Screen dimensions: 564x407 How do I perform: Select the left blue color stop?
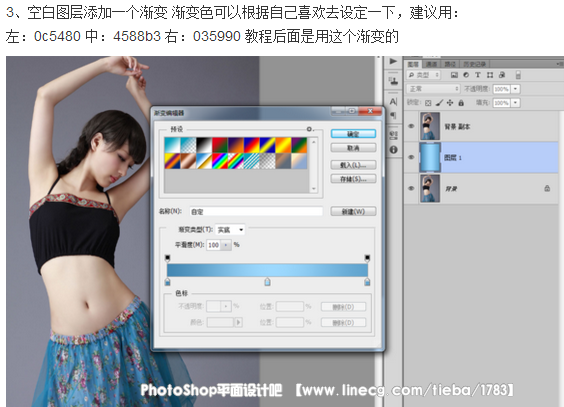168,282
